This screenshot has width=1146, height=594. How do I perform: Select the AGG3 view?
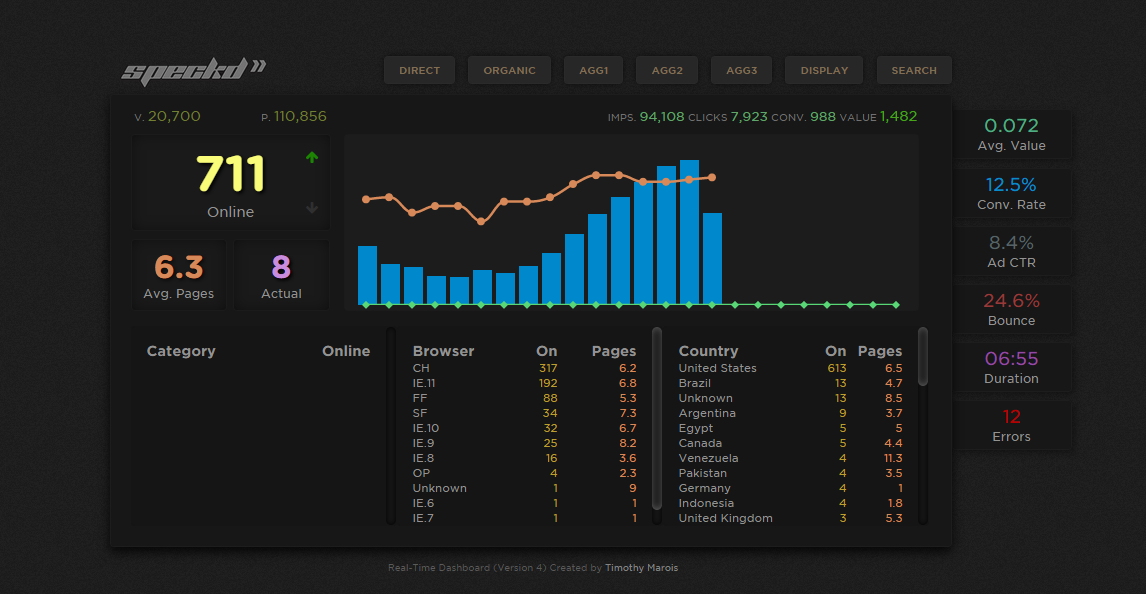pos(741,70)
